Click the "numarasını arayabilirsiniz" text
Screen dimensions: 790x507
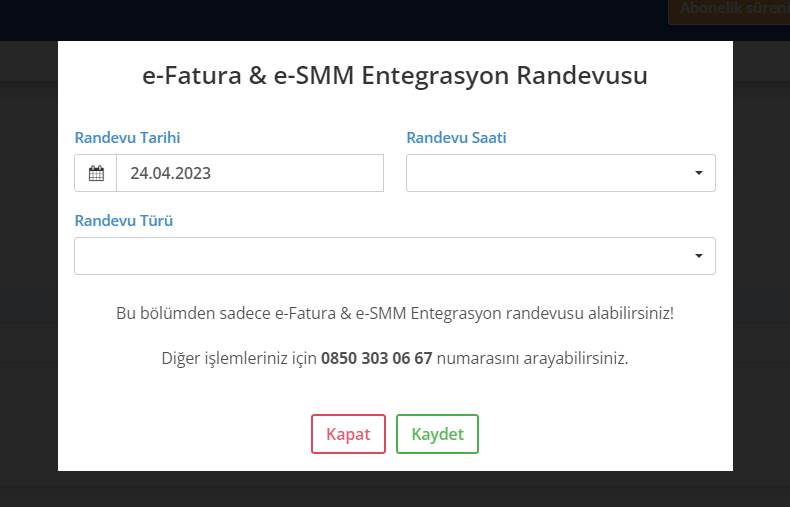click(x=532, y=358)
